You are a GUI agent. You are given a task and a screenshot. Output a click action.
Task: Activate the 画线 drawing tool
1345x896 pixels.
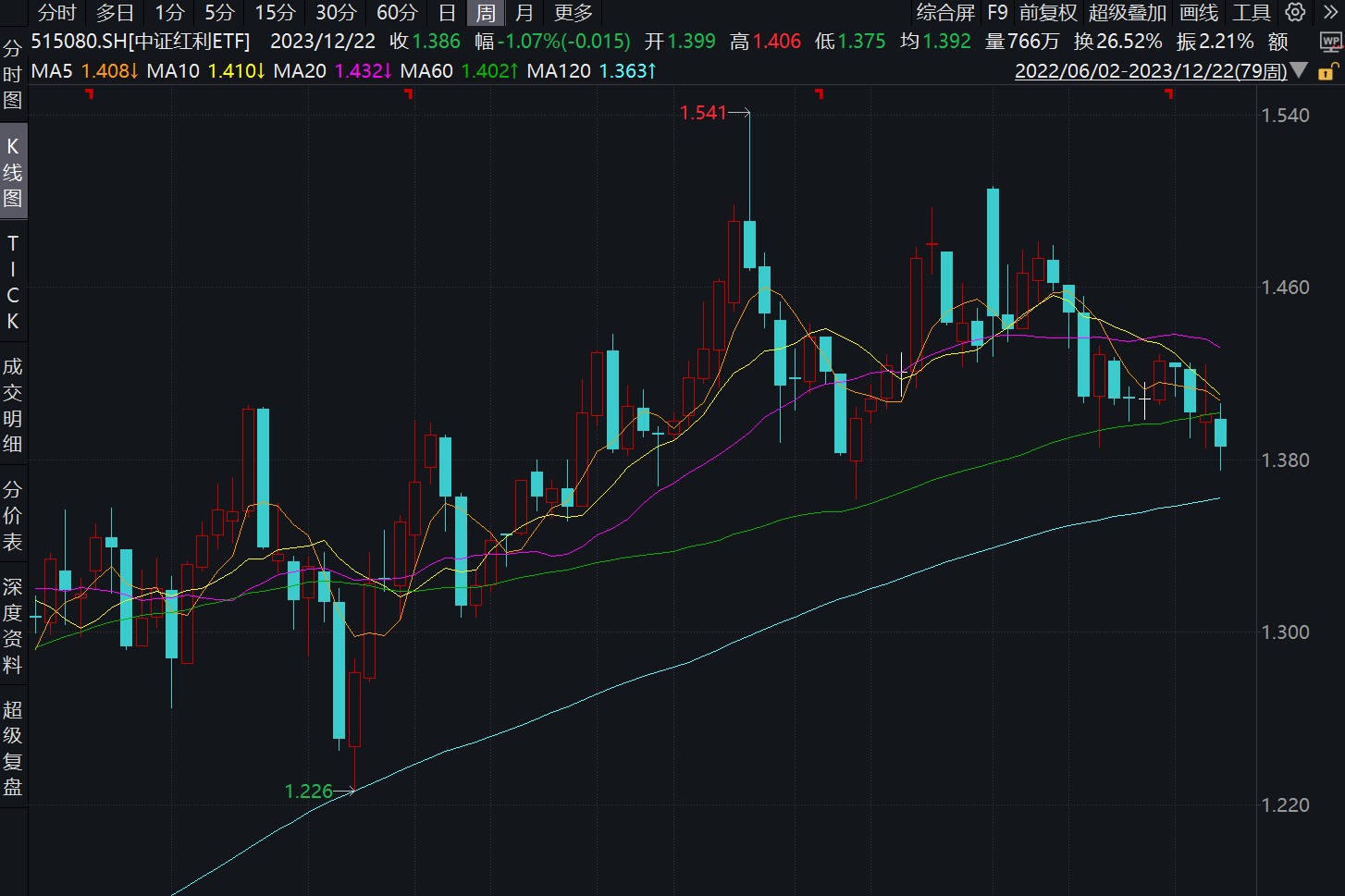point(1199,13)
